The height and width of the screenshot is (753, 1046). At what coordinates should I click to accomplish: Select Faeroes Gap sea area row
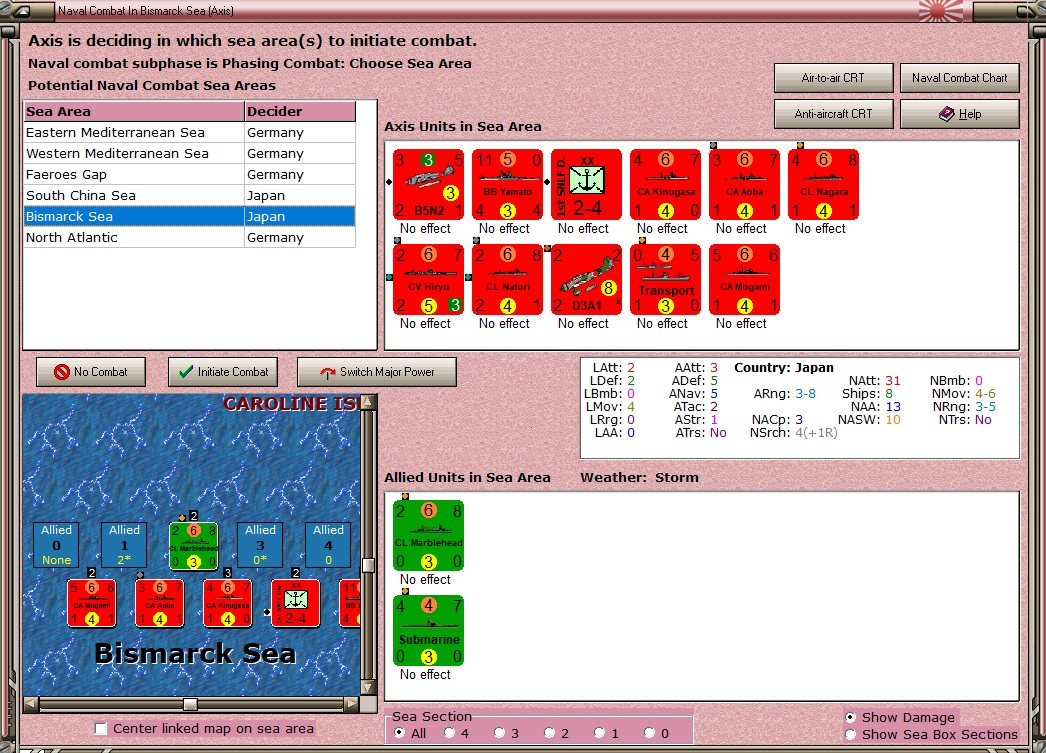coord(189,175)
